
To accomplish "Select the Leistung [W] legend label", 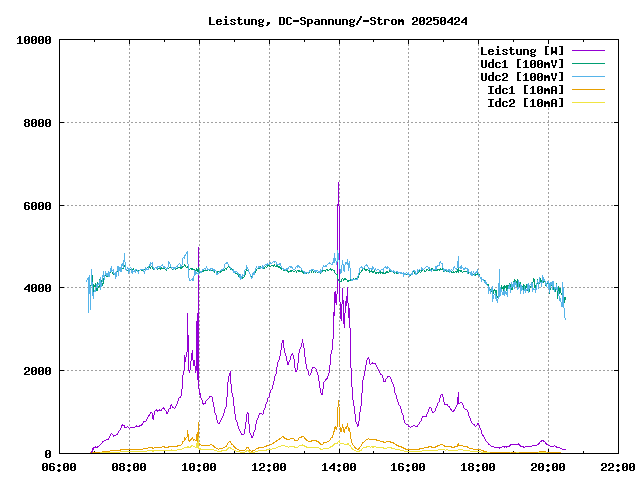I will click(x=521, y=50).
